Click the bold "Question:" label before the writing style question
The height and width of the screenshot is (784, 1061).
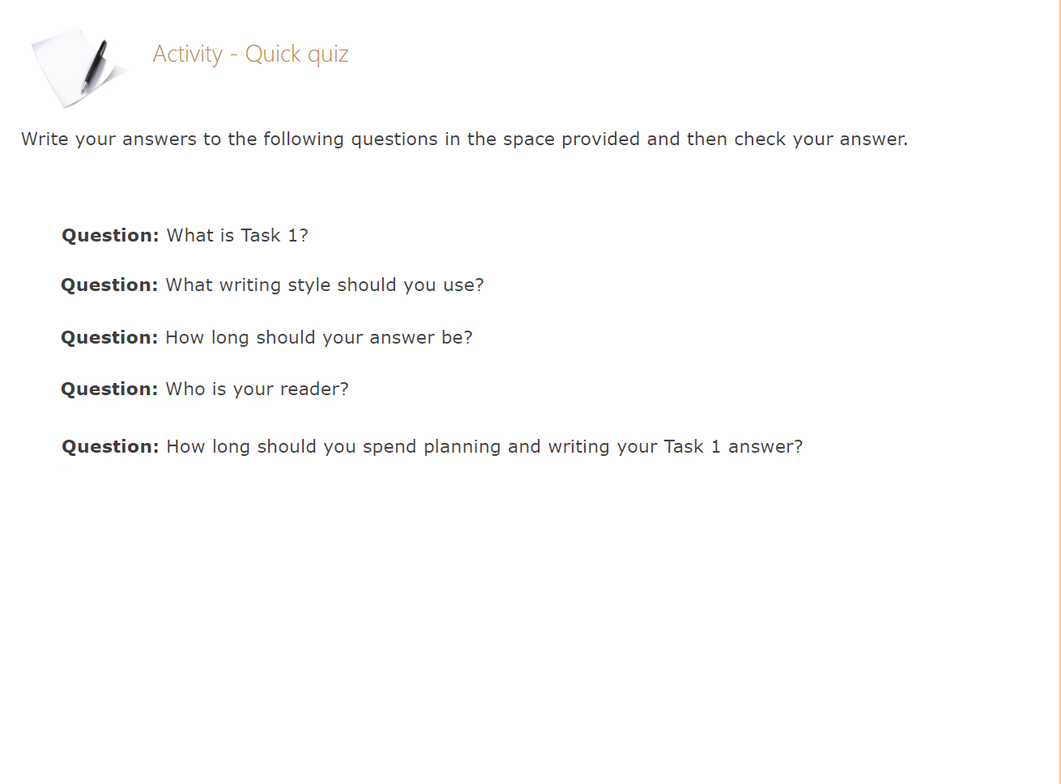click(x=109, y=285)
